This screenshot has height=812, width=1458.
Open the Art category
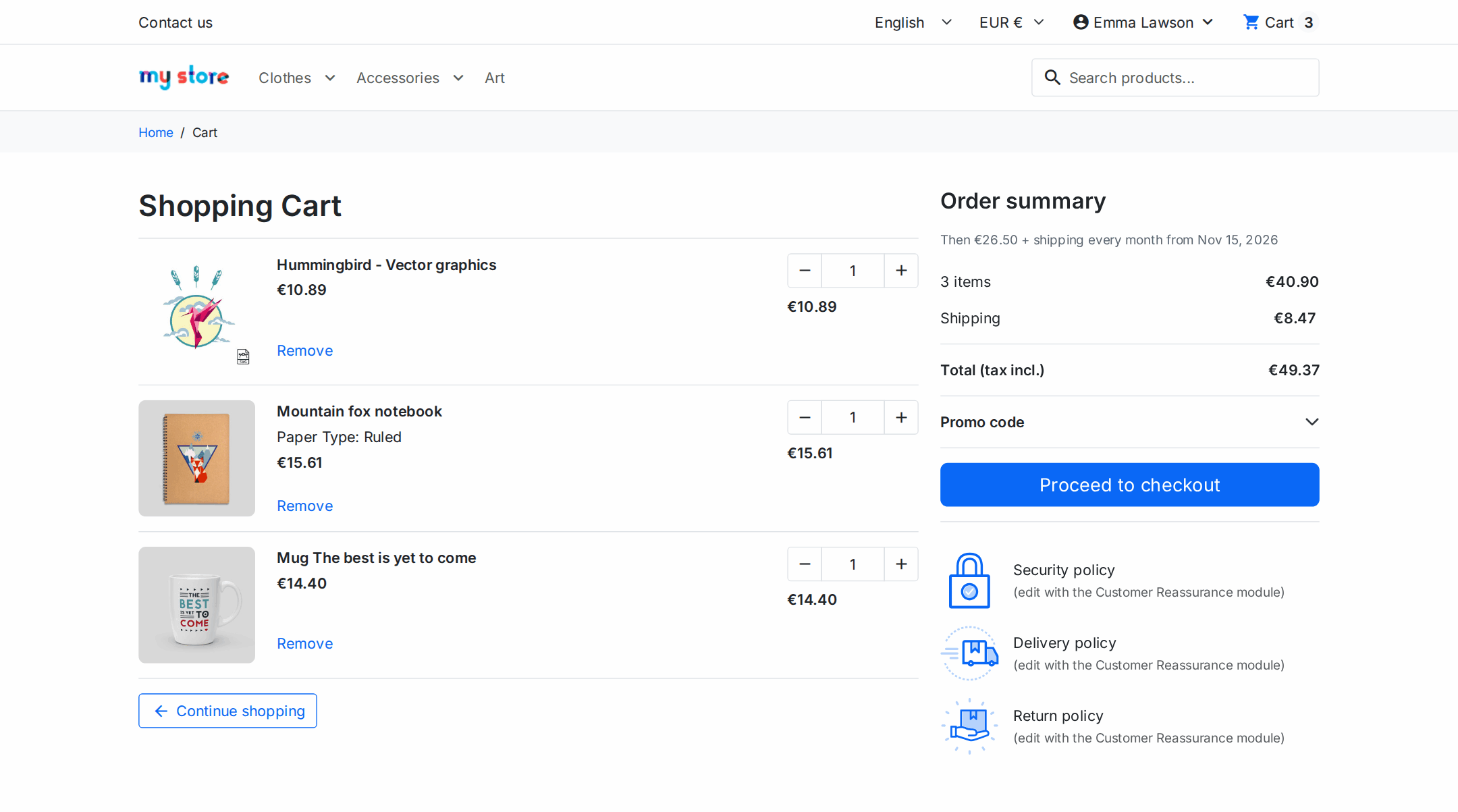[x=495, y=78]
